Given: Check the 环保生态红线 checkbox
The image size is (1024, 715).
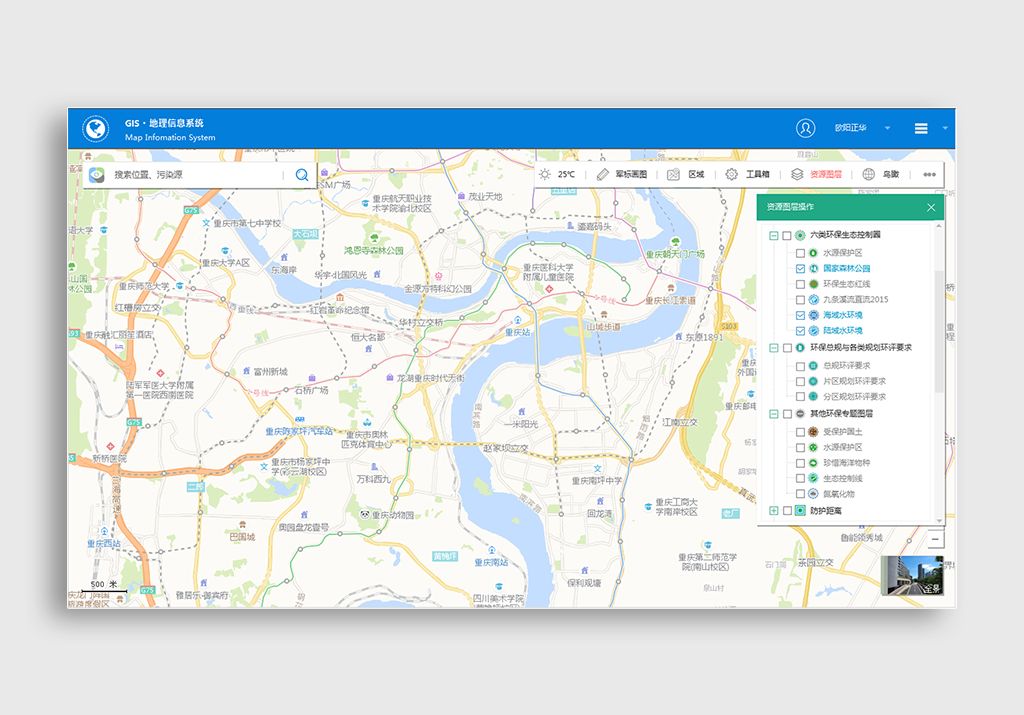Looking at the screenshot, I should pyautogui.click(x=800, y=284).
